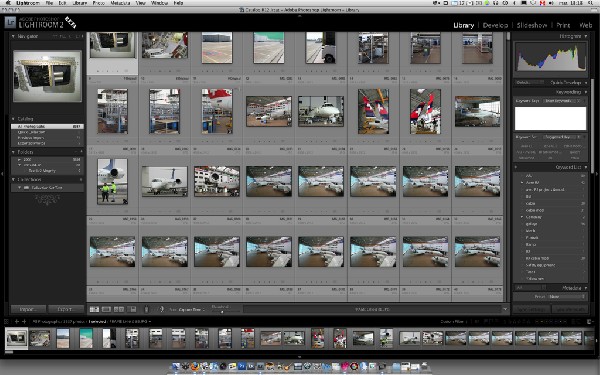
Task: Switch to the Slideshow module
Action: (x=532, y=25)
